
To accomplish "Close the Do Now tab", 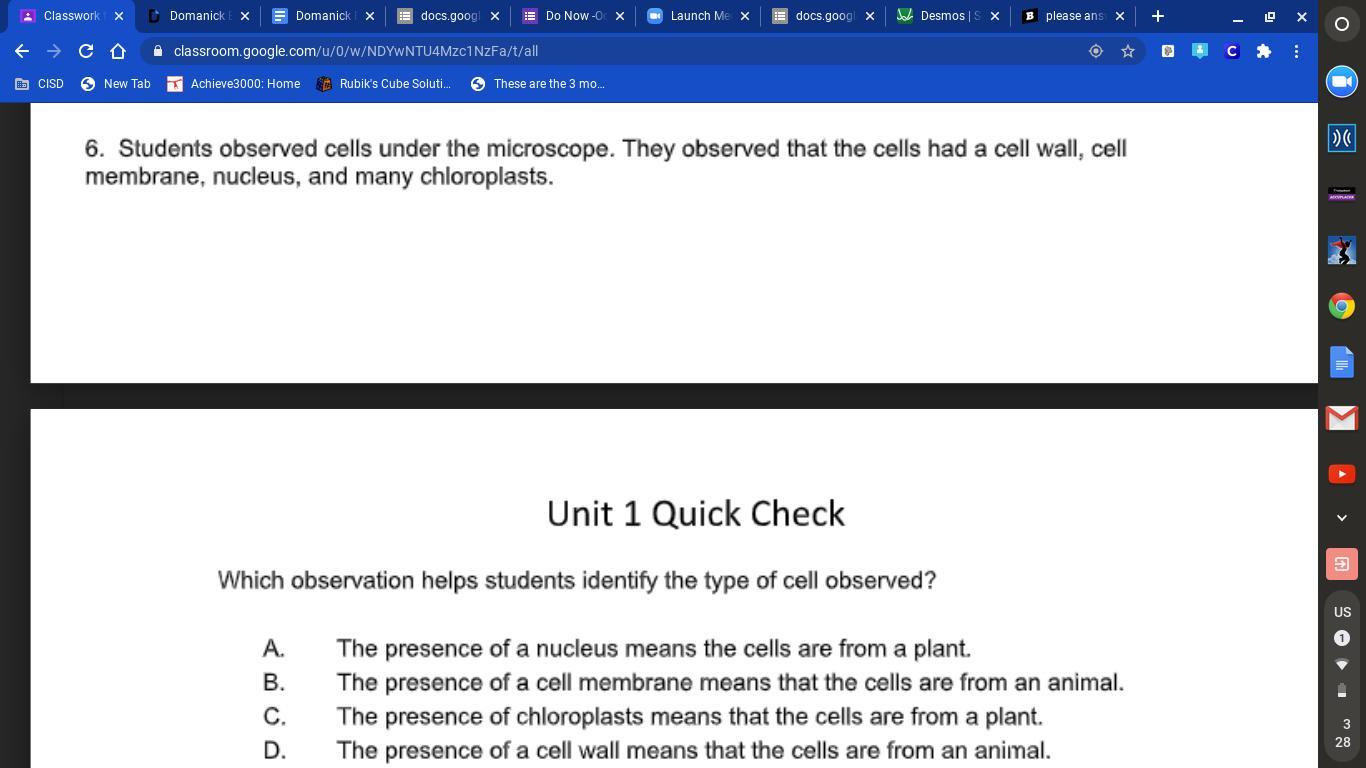I will [620, 16].
